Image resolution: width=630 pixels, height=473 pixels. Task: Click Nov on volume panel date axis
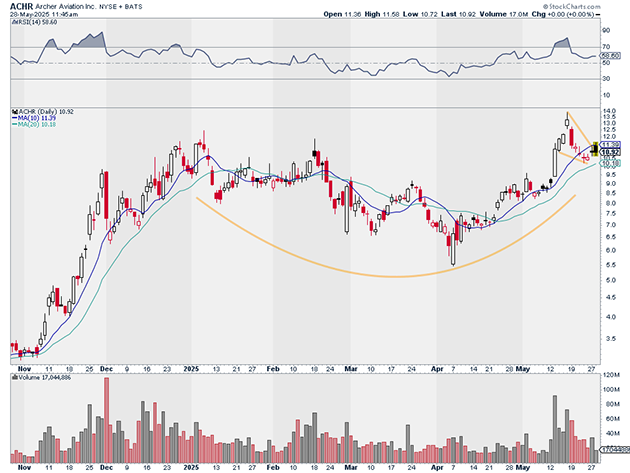pyautogui.click(x=24, y=468)
